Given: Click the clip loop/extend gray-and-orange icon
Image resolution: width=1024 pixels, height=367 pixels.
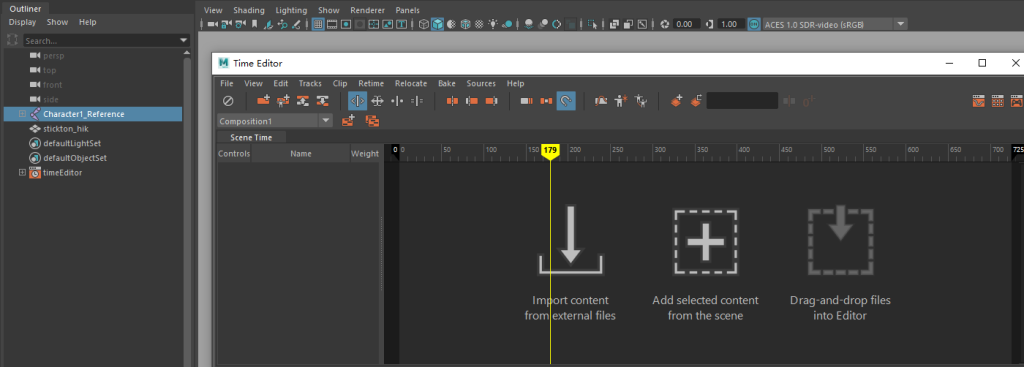Looking at the screenshot, I should [527, 101].
